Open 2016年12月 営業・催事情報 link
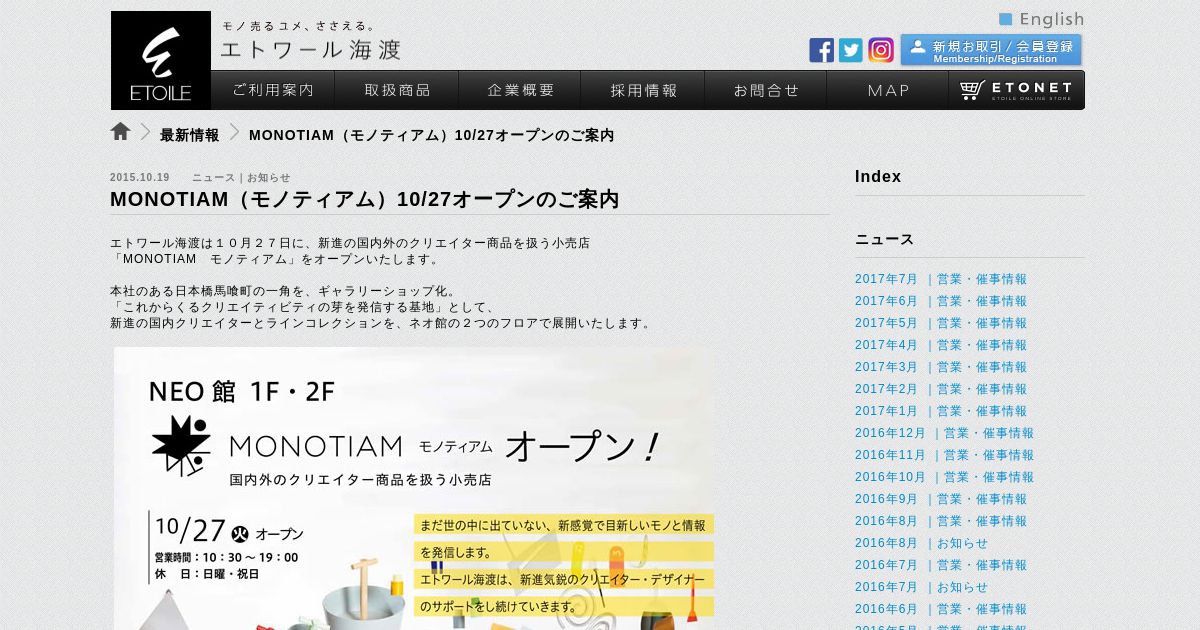This screenshot has width=1200, height=630. 945,433
